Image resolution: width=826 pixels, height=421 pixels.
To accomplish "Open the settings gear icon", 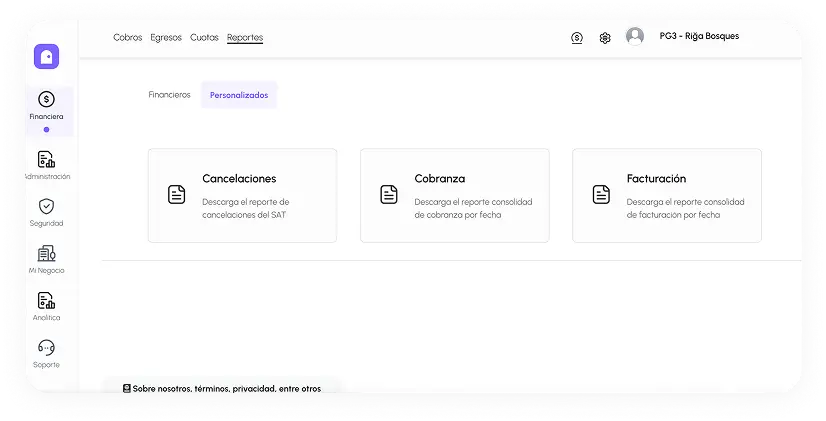I will coord(605,38).
